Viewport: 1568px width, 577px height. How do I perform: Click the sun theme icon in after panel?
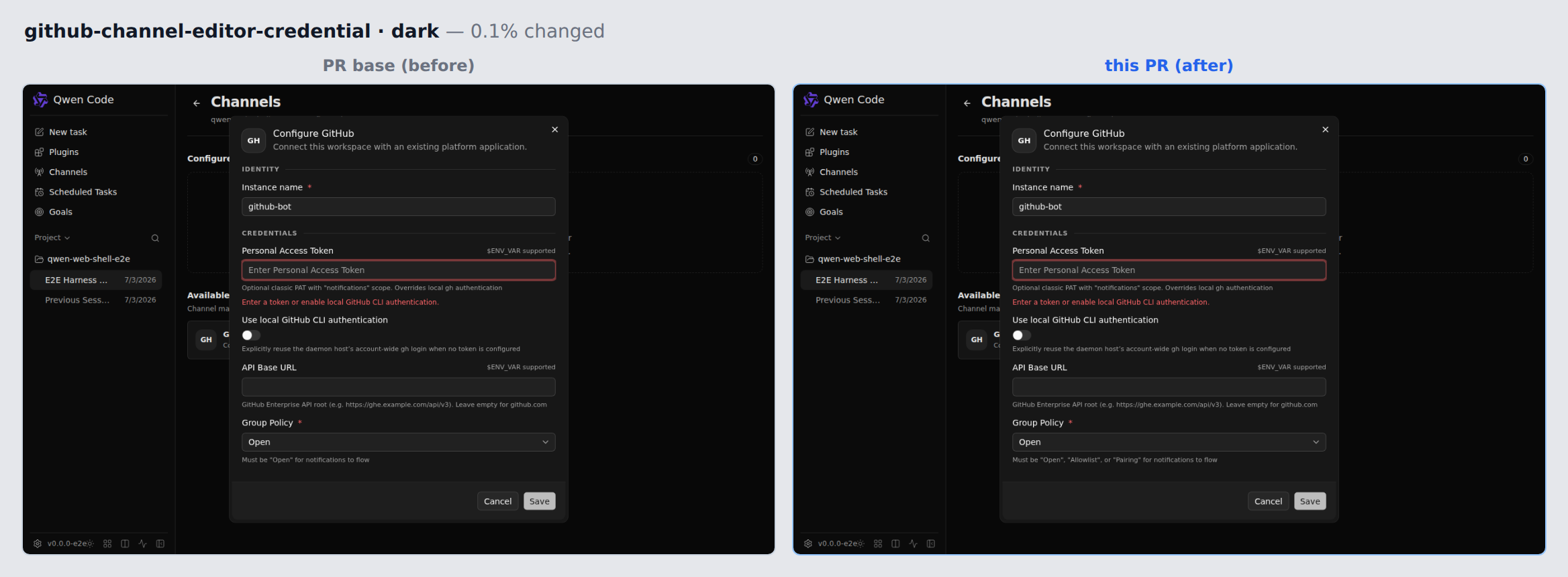tap(861, 543)
